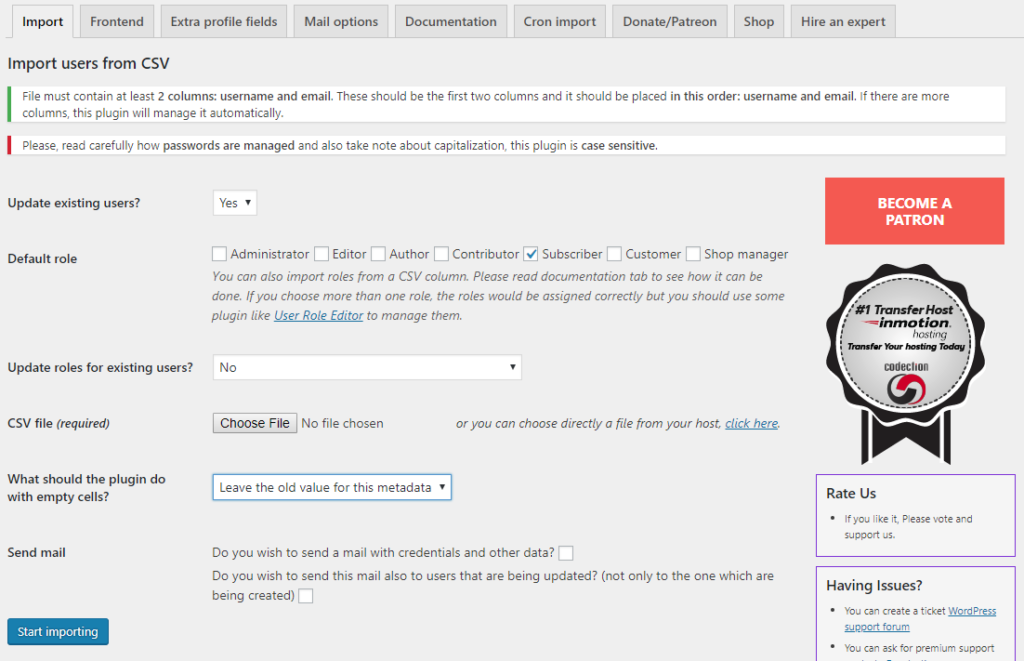Open the Shop tab
The image size is (1024, 661).
[759, 22]
